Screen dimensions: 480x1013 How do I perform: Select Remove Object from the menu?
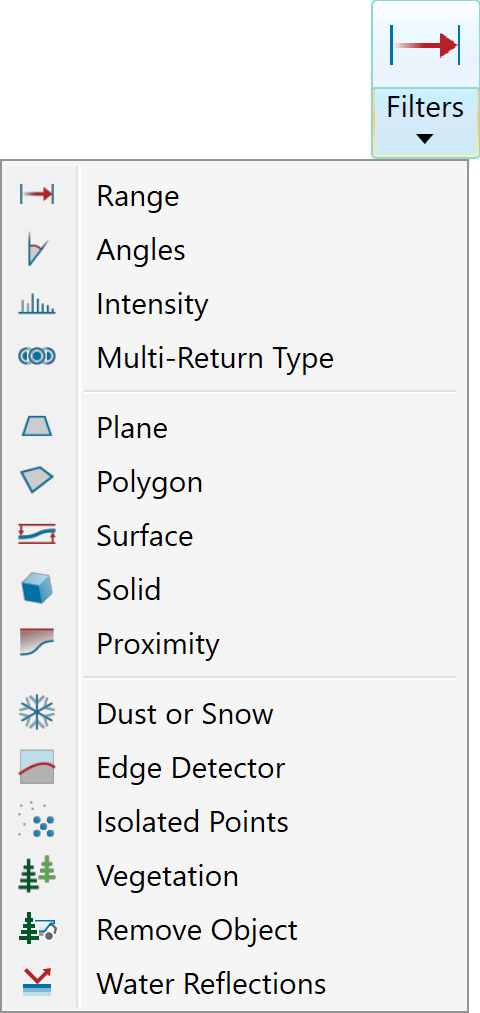[235, 930]
